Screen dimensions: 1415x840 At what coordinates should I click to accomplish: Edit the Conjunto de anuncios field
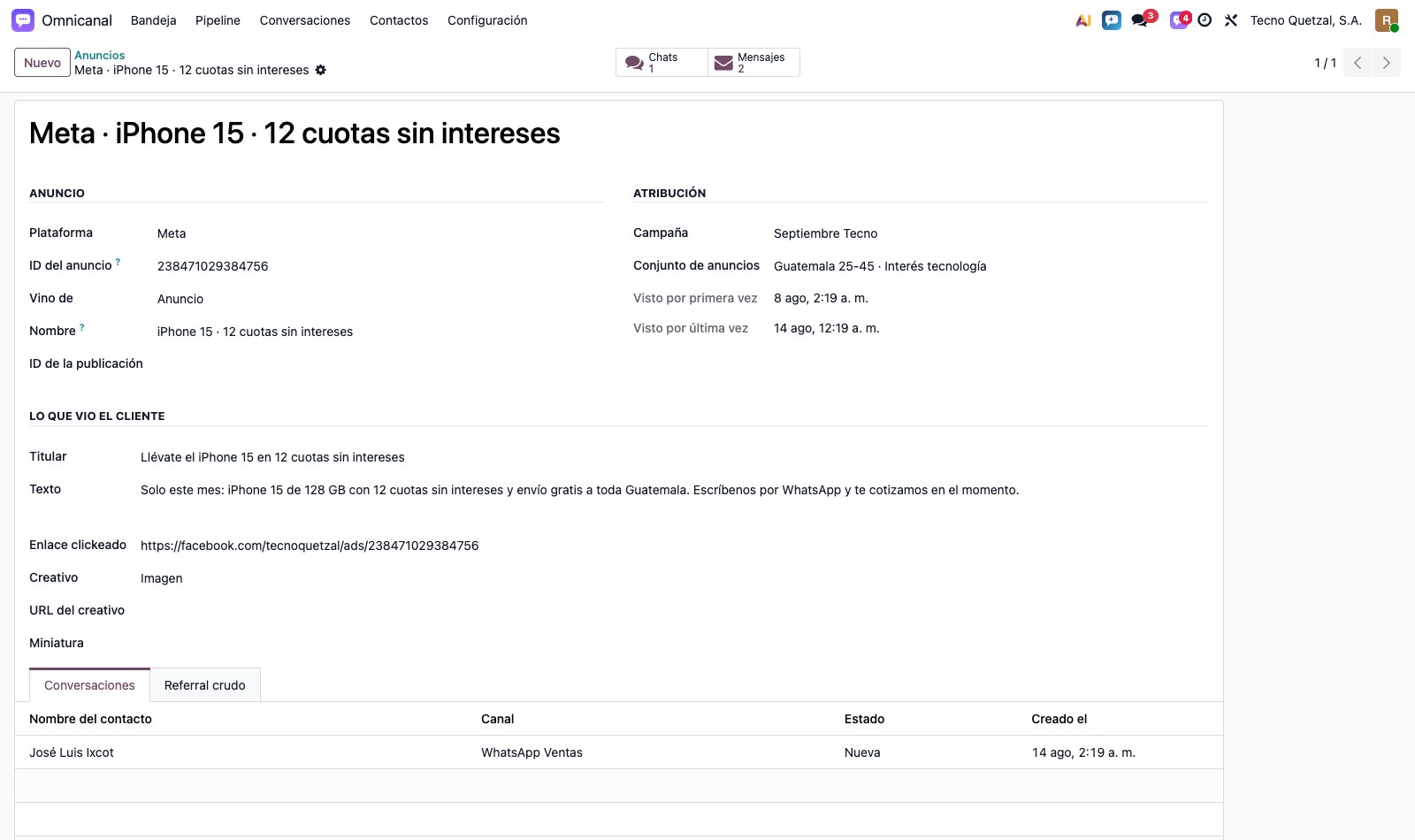coord(991,266)
